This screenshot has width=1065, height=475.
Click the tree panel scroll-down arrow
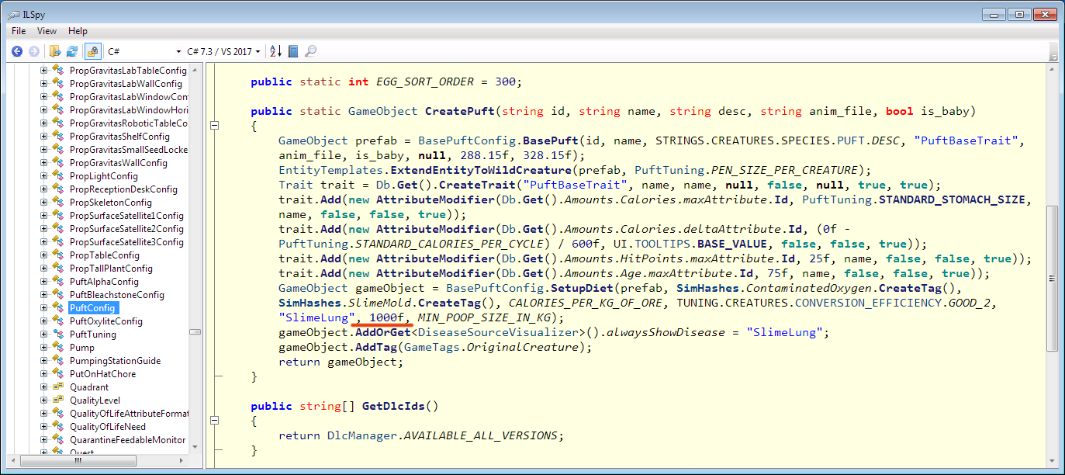pos(195,448)
